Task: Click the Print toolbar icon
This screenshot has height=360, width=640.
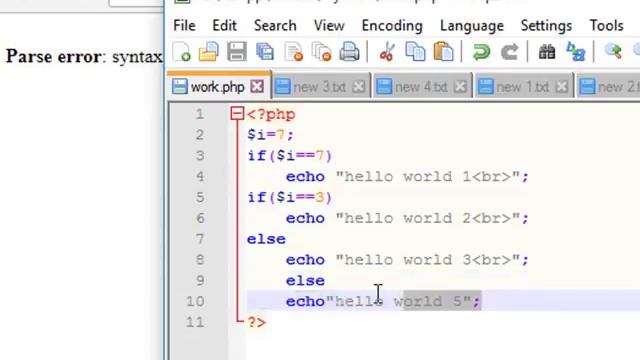Action: (349, 52)
